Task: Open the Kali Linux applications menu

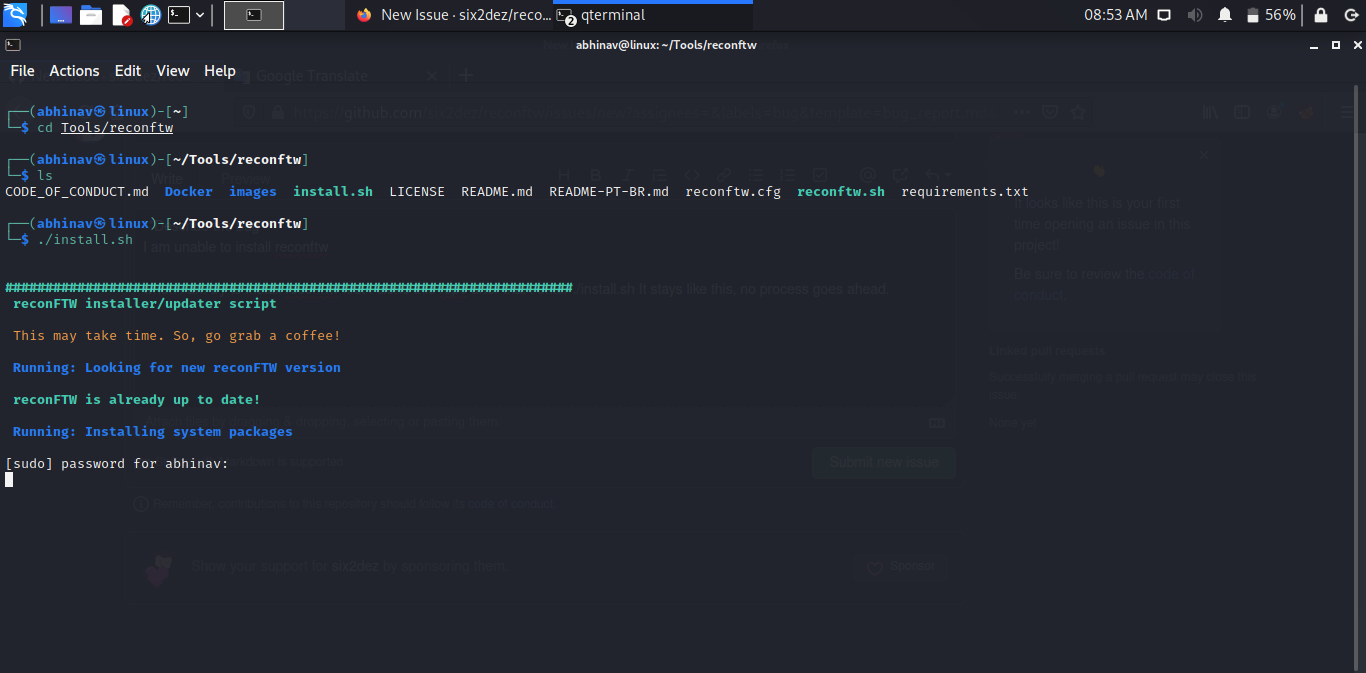Action: pos(15,15)
